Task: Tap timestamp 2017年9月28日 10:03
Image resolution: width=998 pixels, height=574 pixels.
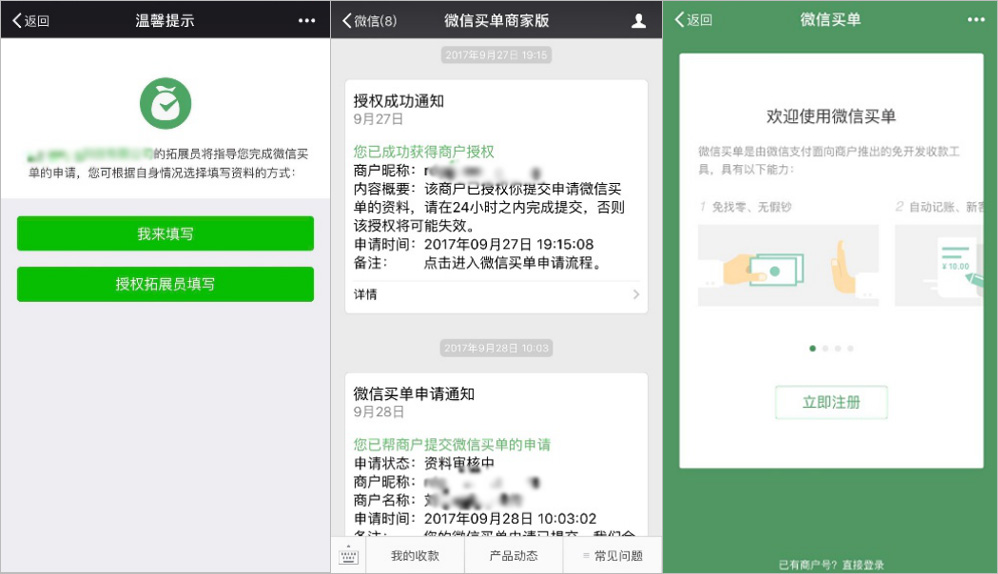Action: [496, 348]
